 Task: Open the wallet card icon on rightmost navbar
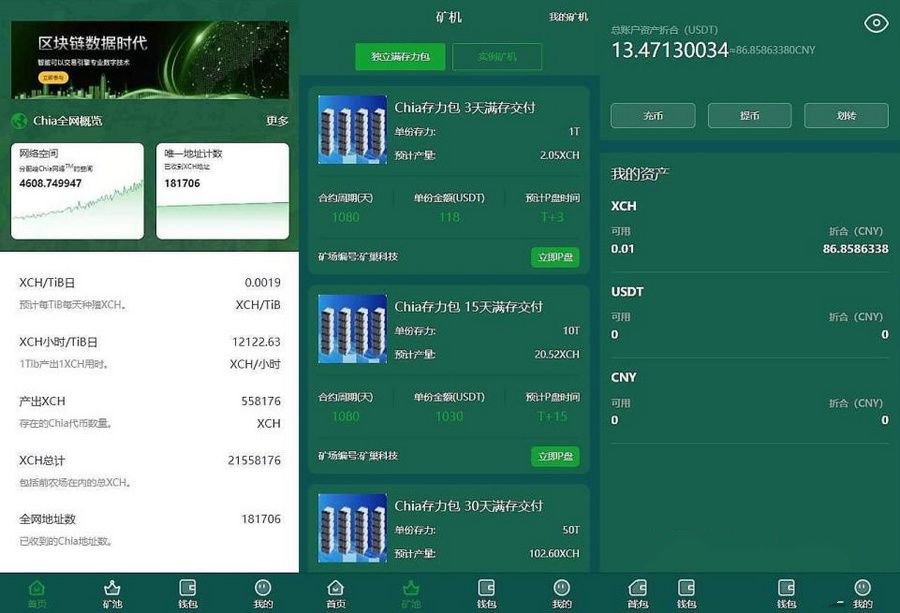(x=787, y=590)
